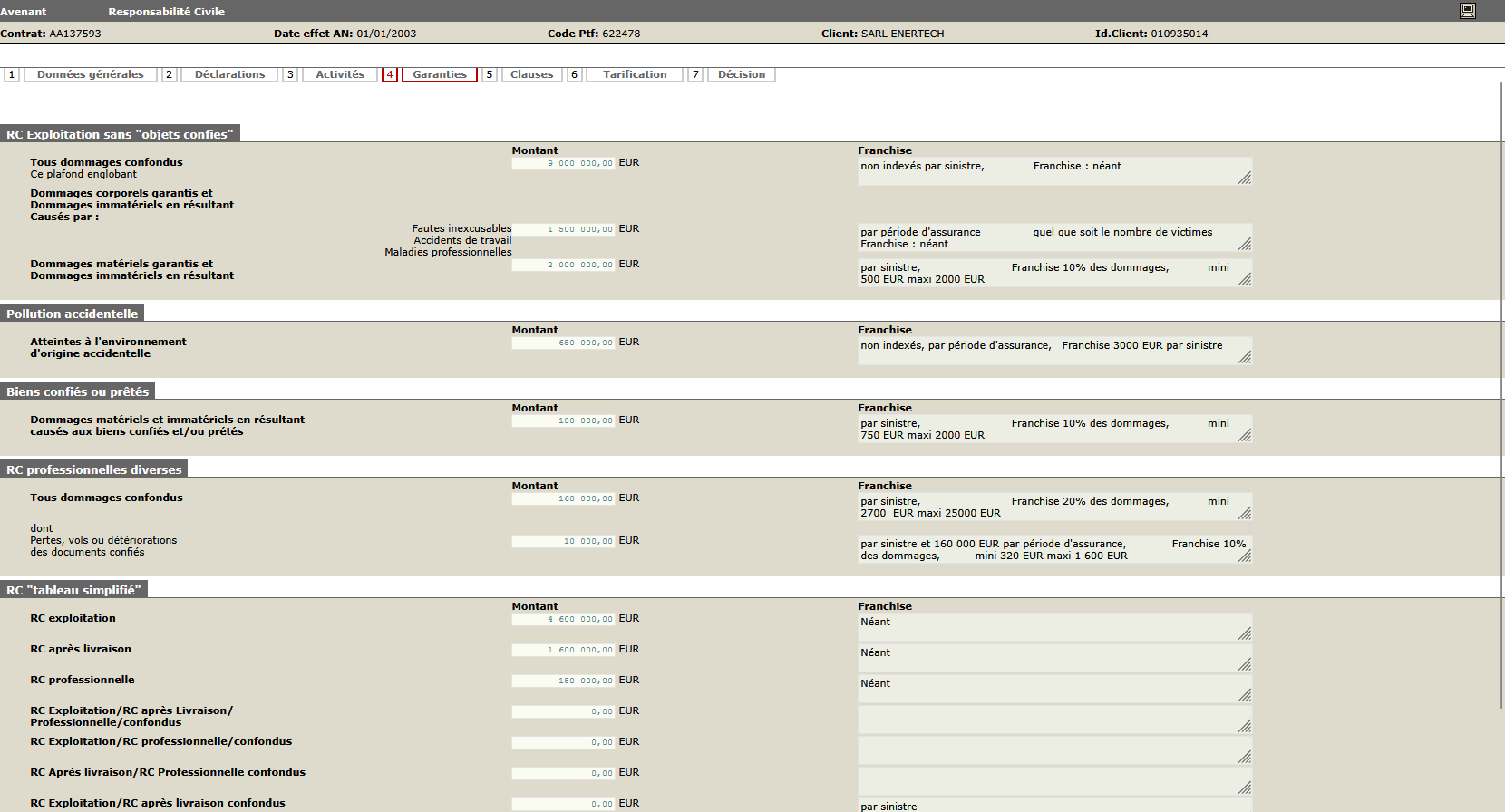Click franchise text 'non indexés par sinistre, Franchise : néant'
The image size is (1505, 812).
pyautogui.click(x=1054, y=171)
